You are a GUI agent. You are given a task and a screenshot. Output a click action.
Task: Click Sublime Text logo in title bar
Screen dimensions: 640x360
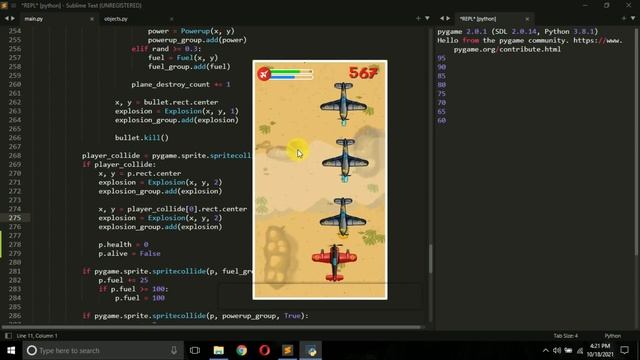coord(4,5)
